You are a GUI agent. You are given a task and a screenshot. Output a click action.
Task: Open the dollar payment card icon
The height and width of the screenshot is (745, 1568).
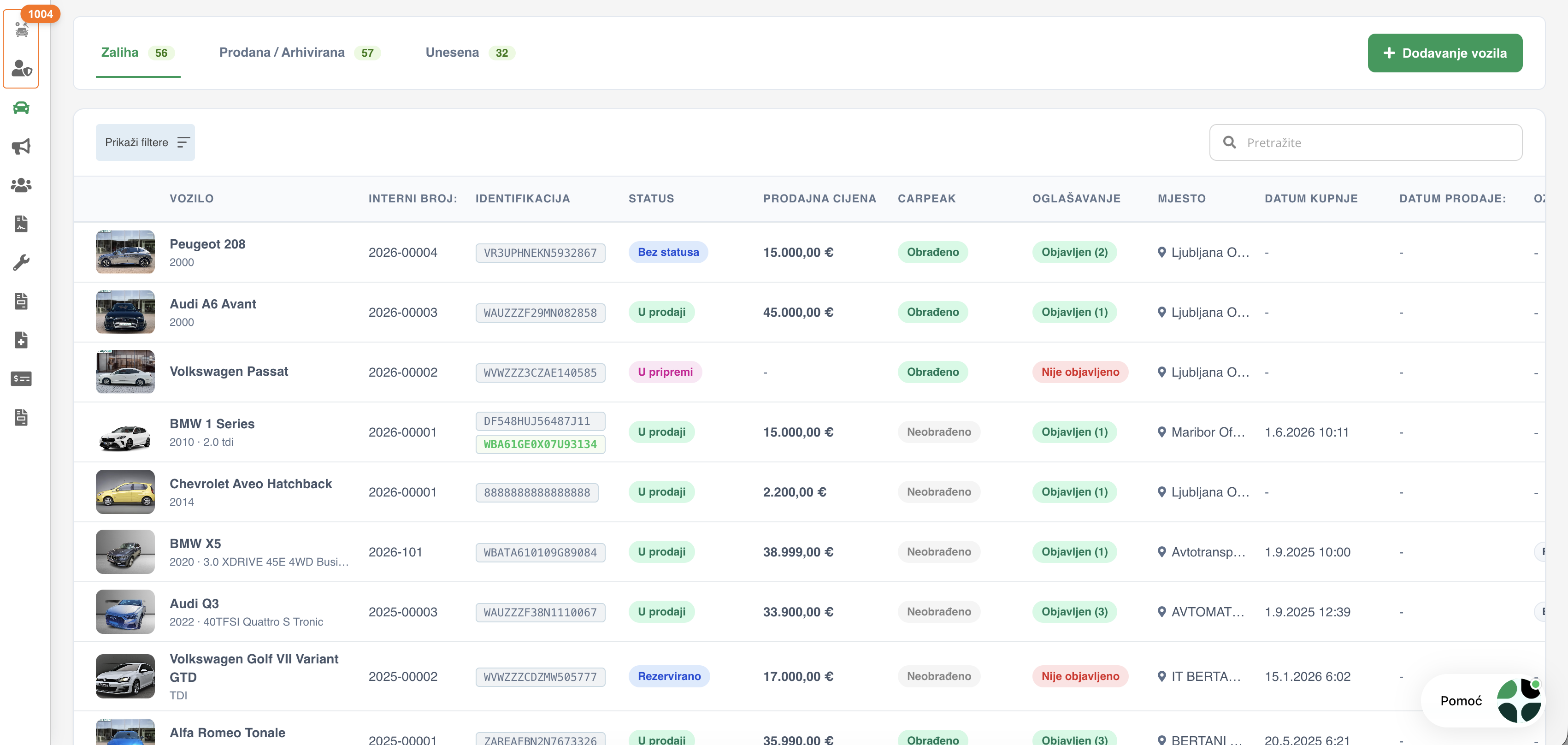point(21,378)
